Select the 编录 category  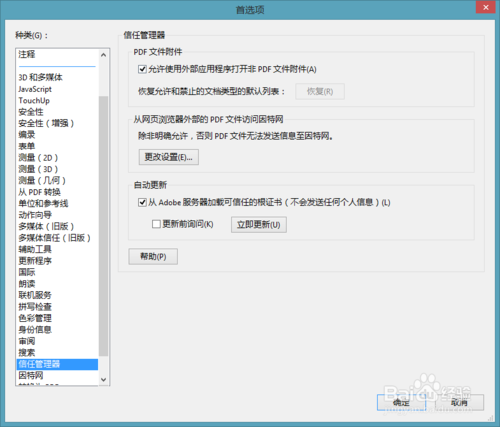[57, 135]
